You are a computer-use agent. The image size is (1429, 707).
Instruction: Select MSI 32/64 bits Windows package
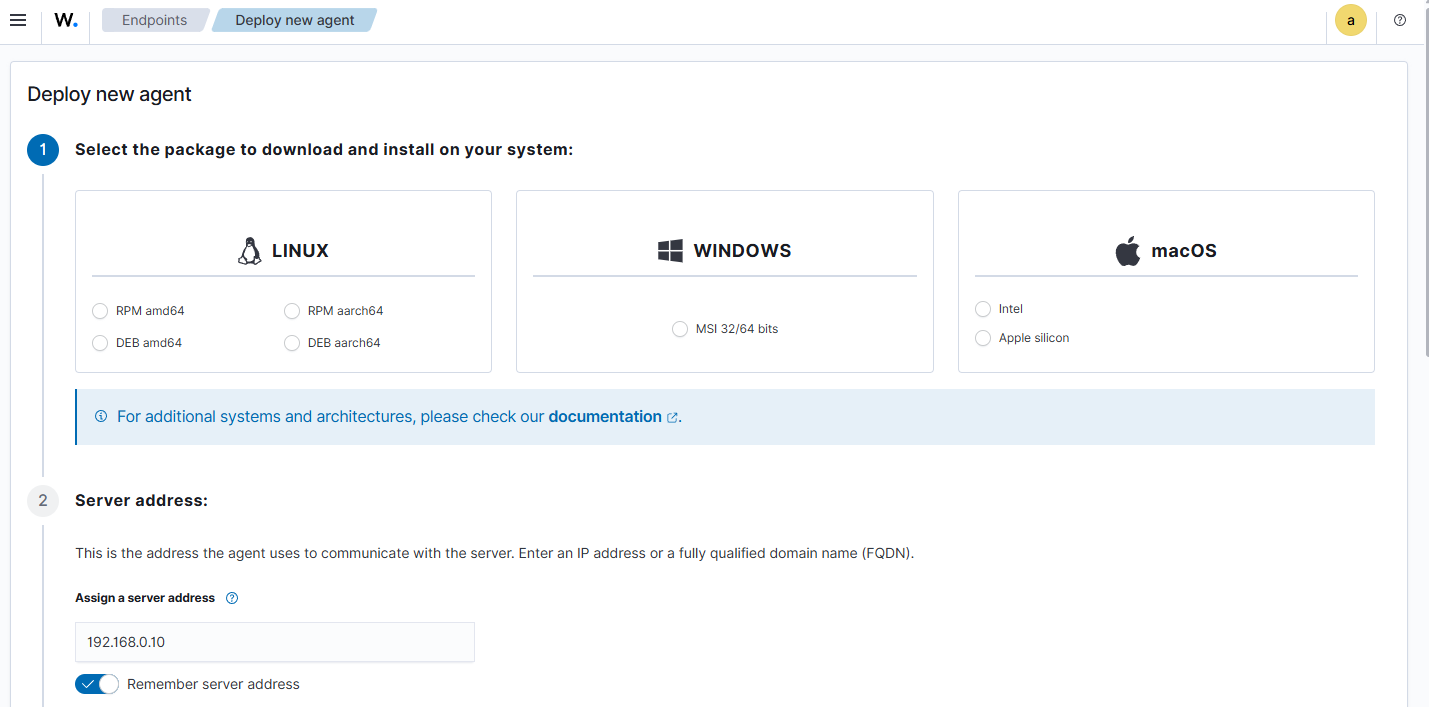(680, 329)
